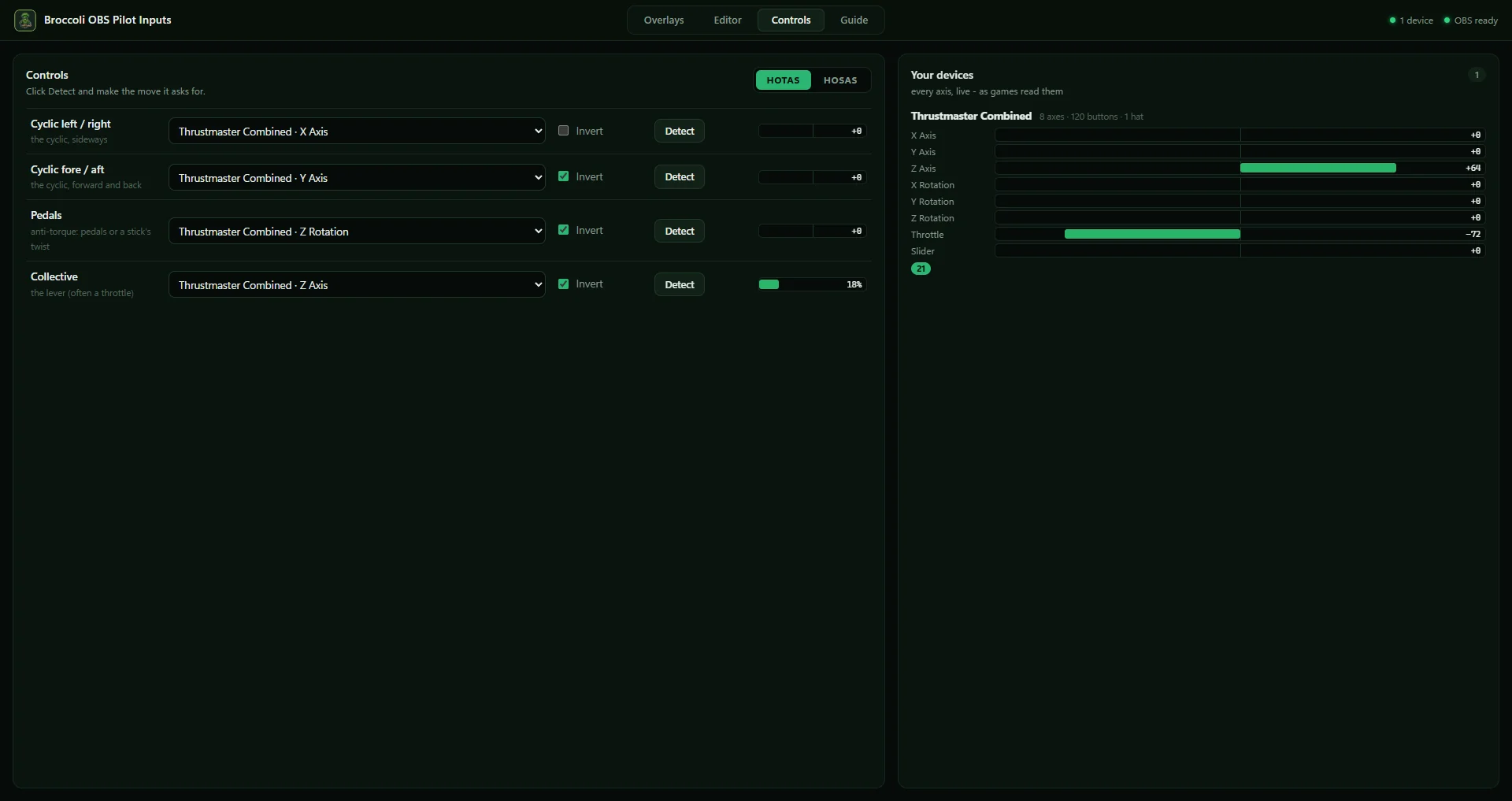Uncheck Invert for Cyclic fore / aft
Viewport: 1512px width, 801px height.
point(563,176)
